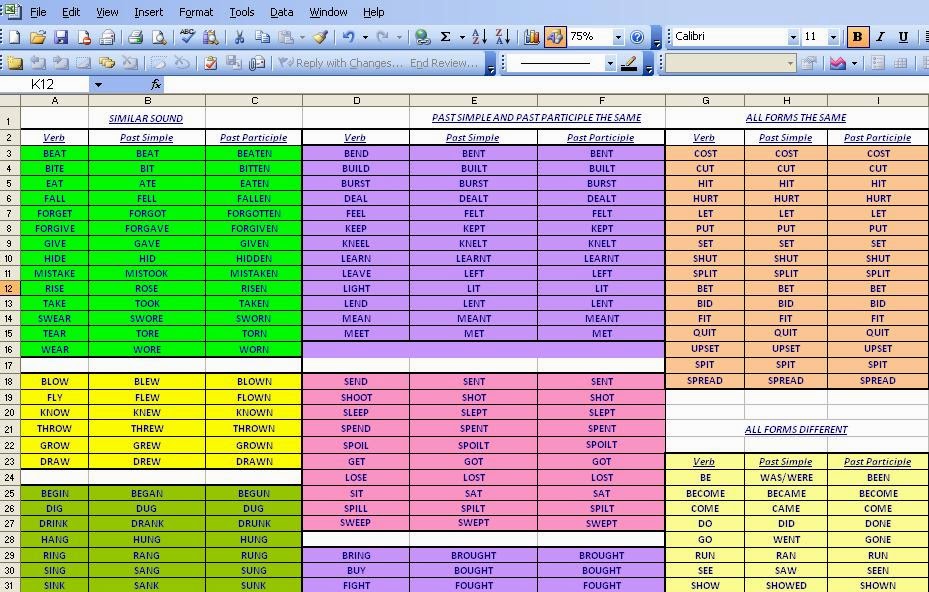The height and width of the screenshot is (592, 929).
Task: Click the Permission document icon
Action: pos(84,37)
